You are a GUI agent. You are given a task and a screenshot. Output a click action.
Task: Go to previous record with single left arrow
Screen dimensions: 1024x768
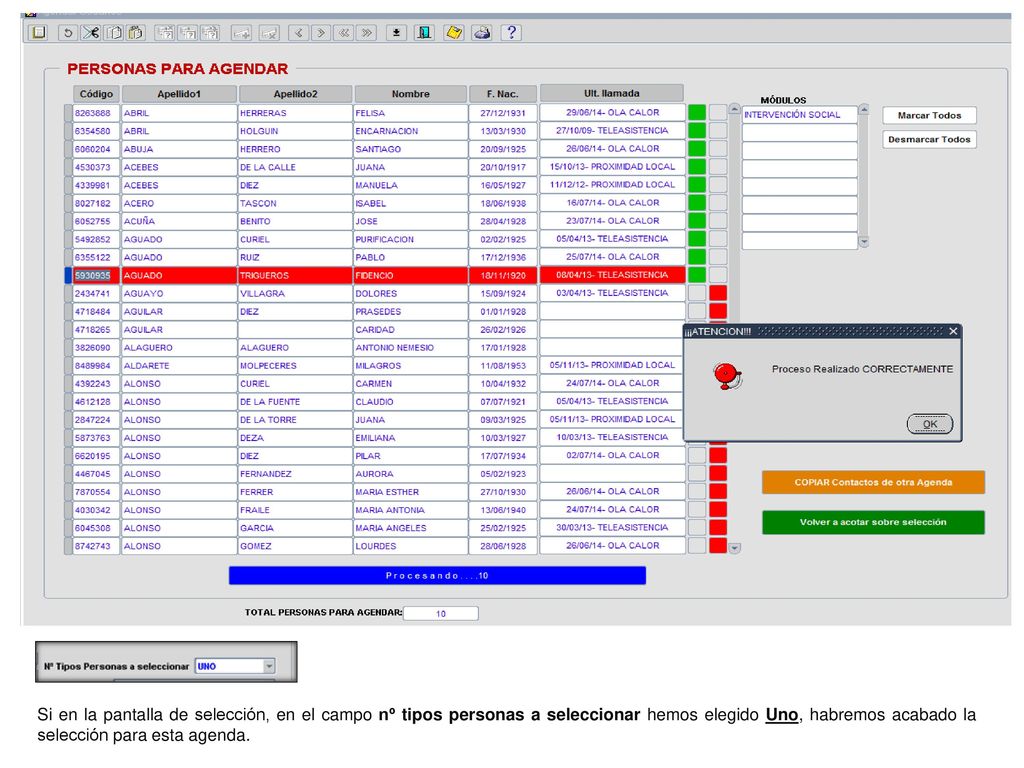(298, 32)
